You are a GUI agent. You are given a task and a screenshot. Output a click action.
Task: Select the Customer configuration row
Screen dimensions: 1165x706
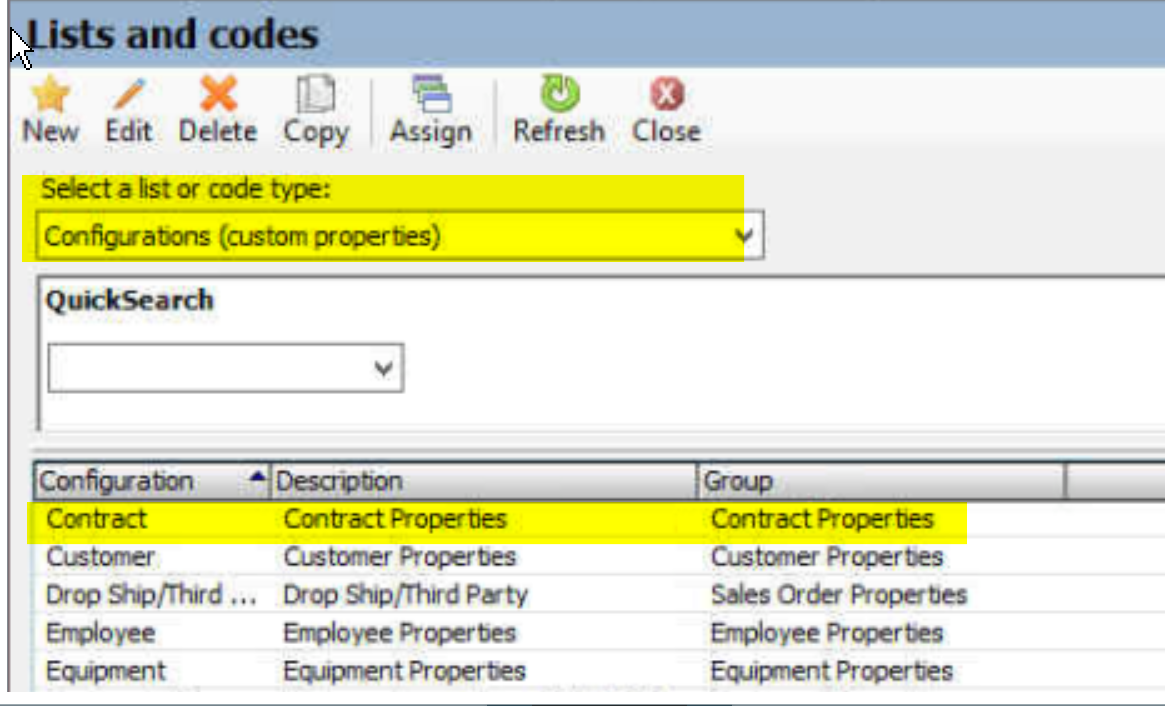[x=599, y=557]
